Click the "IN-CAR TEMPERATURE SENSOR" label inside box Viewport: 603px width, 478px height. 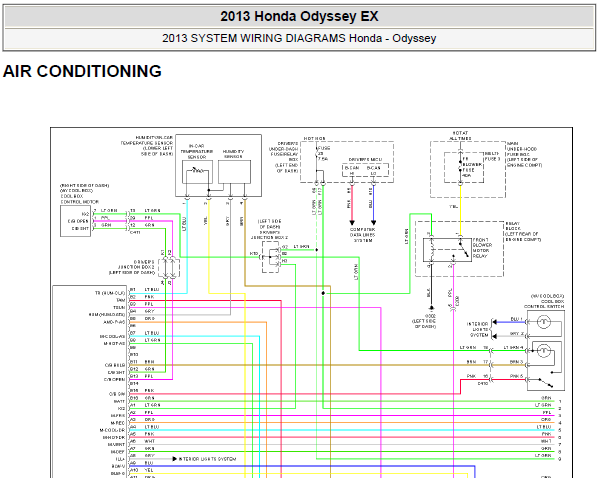[x=197, y=152]
